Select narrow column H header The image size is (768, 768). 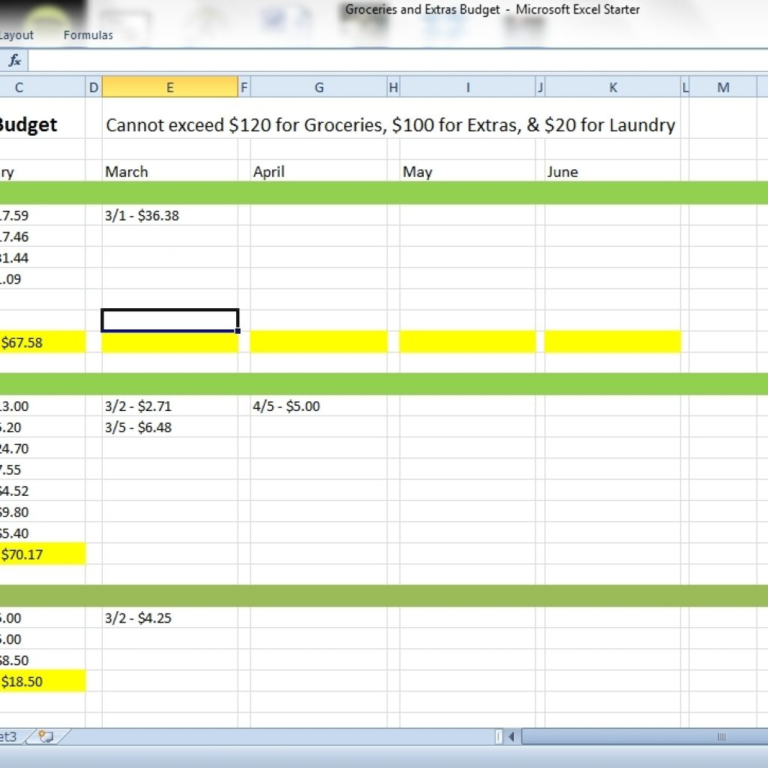point(393,87)
